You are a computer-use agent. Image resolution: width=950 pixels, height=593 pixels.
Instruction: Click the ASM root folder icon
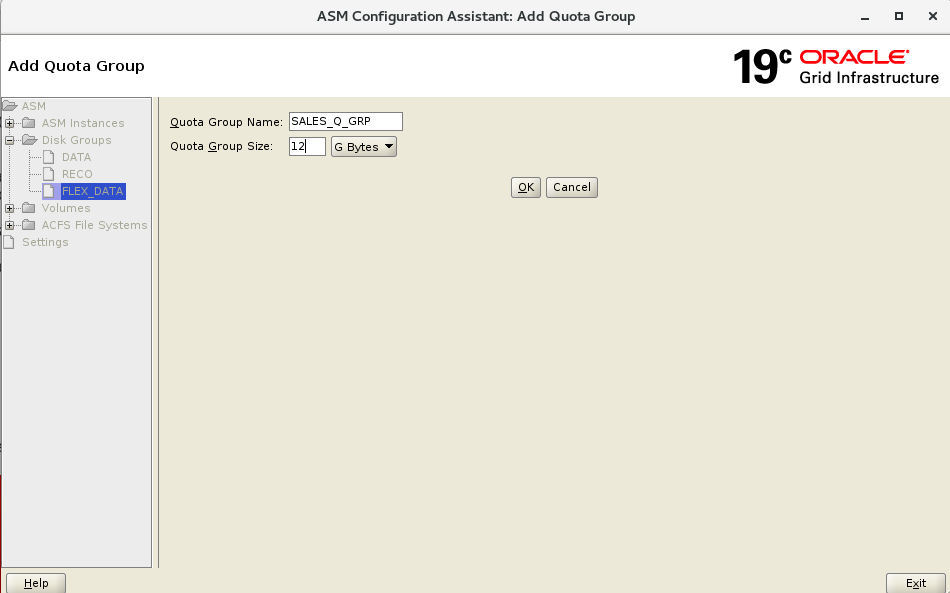(x=10, y=106)
